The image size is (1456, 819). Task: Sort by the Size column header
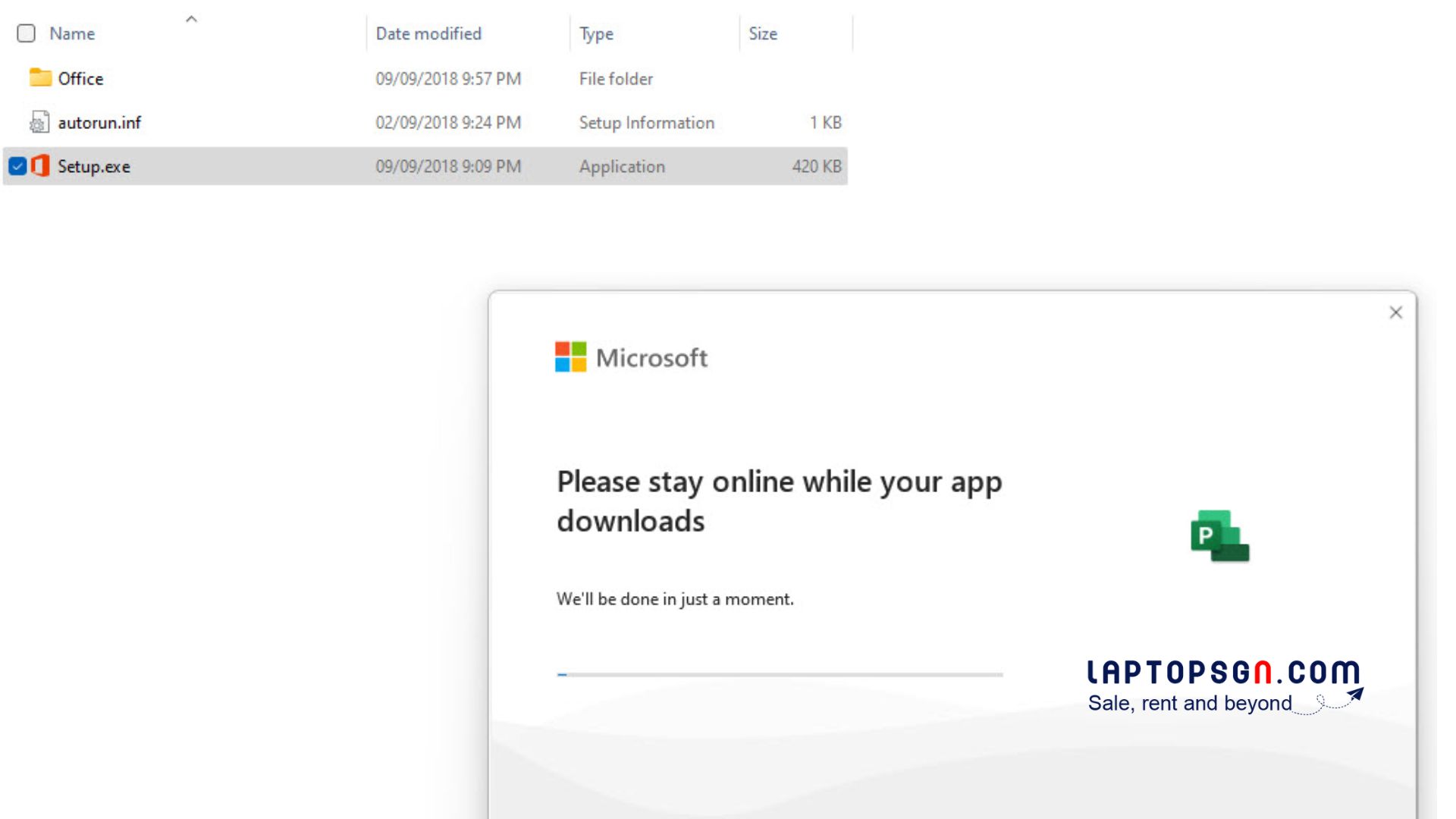[763, 33]
